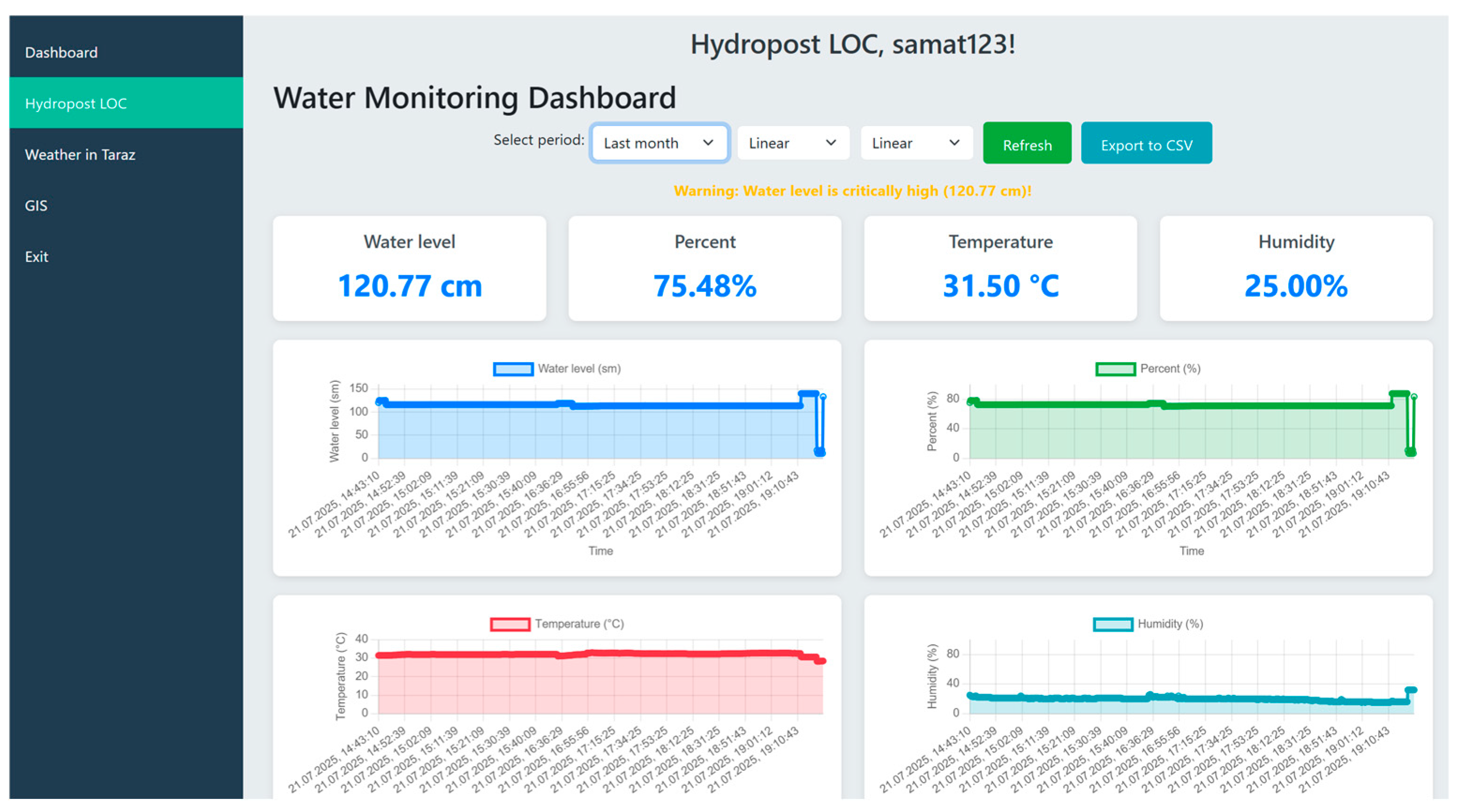Open the Dashboard menu item

(61, 52)
